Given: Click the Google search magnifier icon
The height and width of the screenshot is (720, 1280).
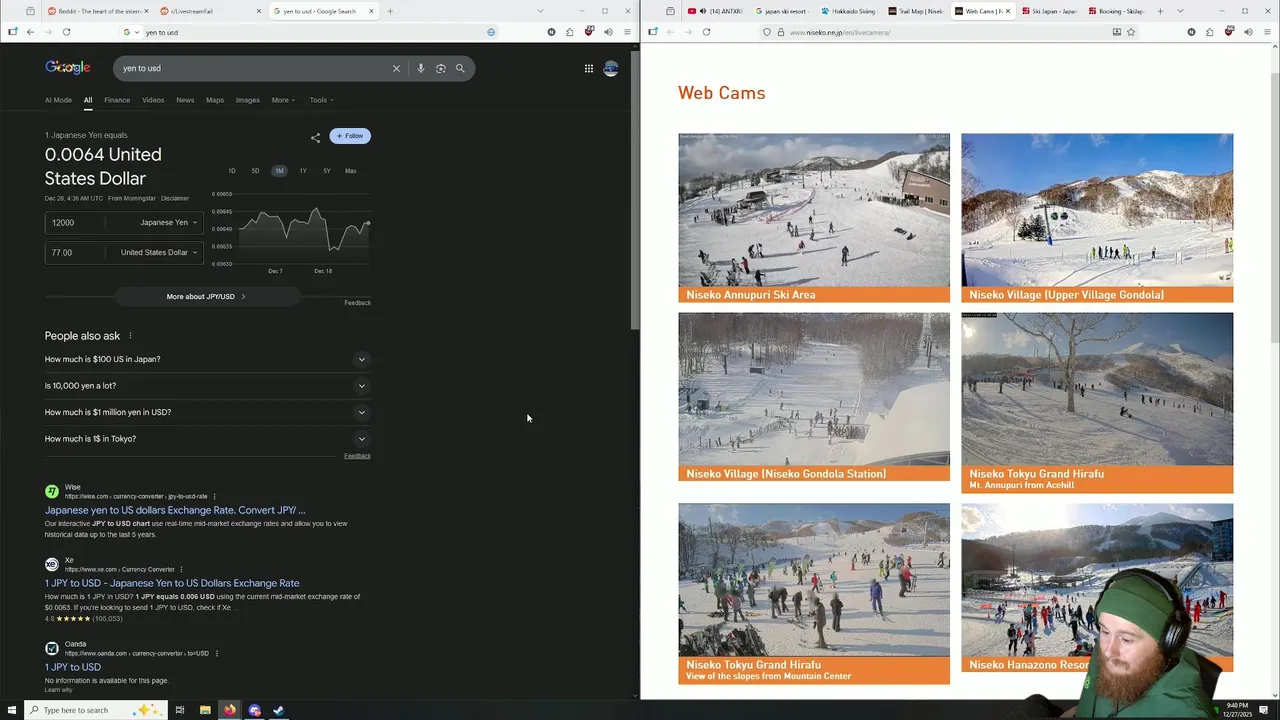Looking at the screenshot, I should click(460, 68).
